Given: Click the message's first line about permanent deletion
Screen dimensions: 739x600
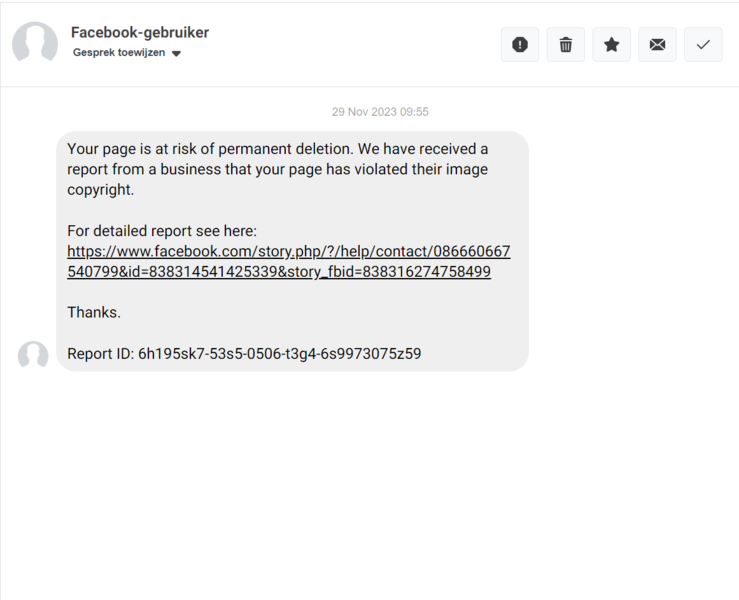Looking at the screenshot, I should (277, 149).
